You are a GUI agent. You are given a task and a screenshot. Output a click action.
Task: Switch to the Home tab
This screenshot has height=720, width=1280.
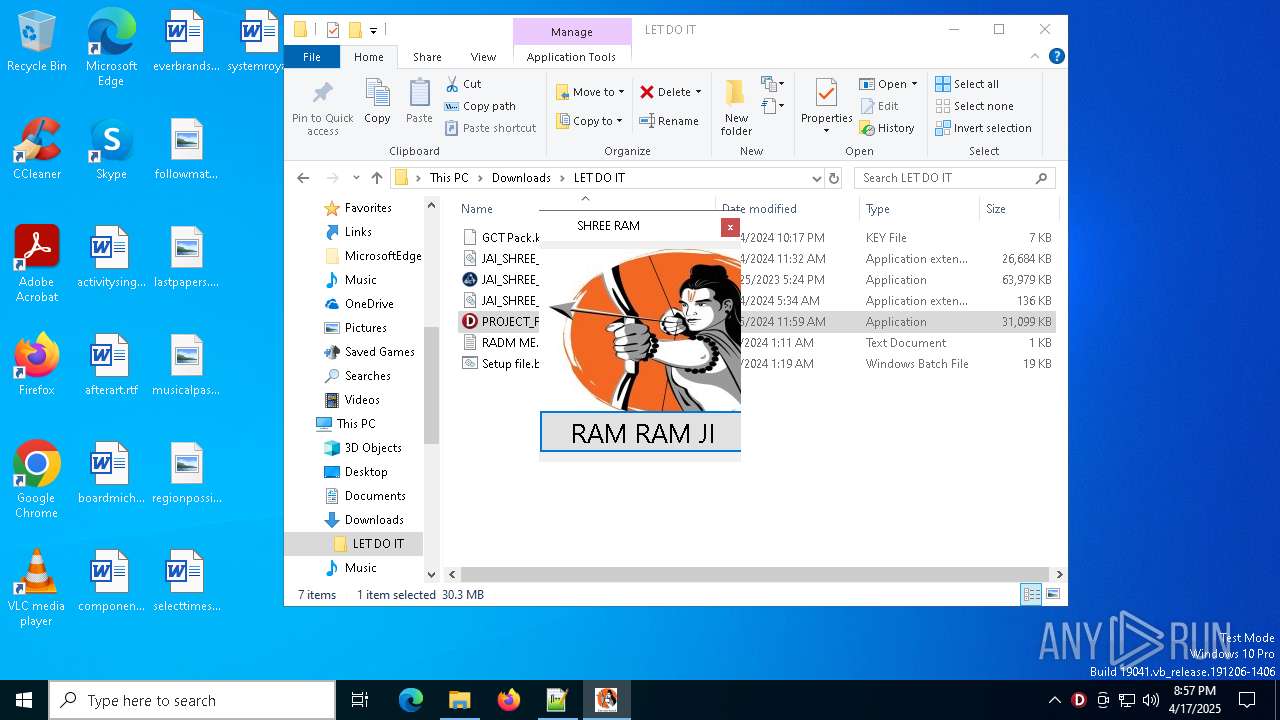pyautogui.click(x=368, y=57)
